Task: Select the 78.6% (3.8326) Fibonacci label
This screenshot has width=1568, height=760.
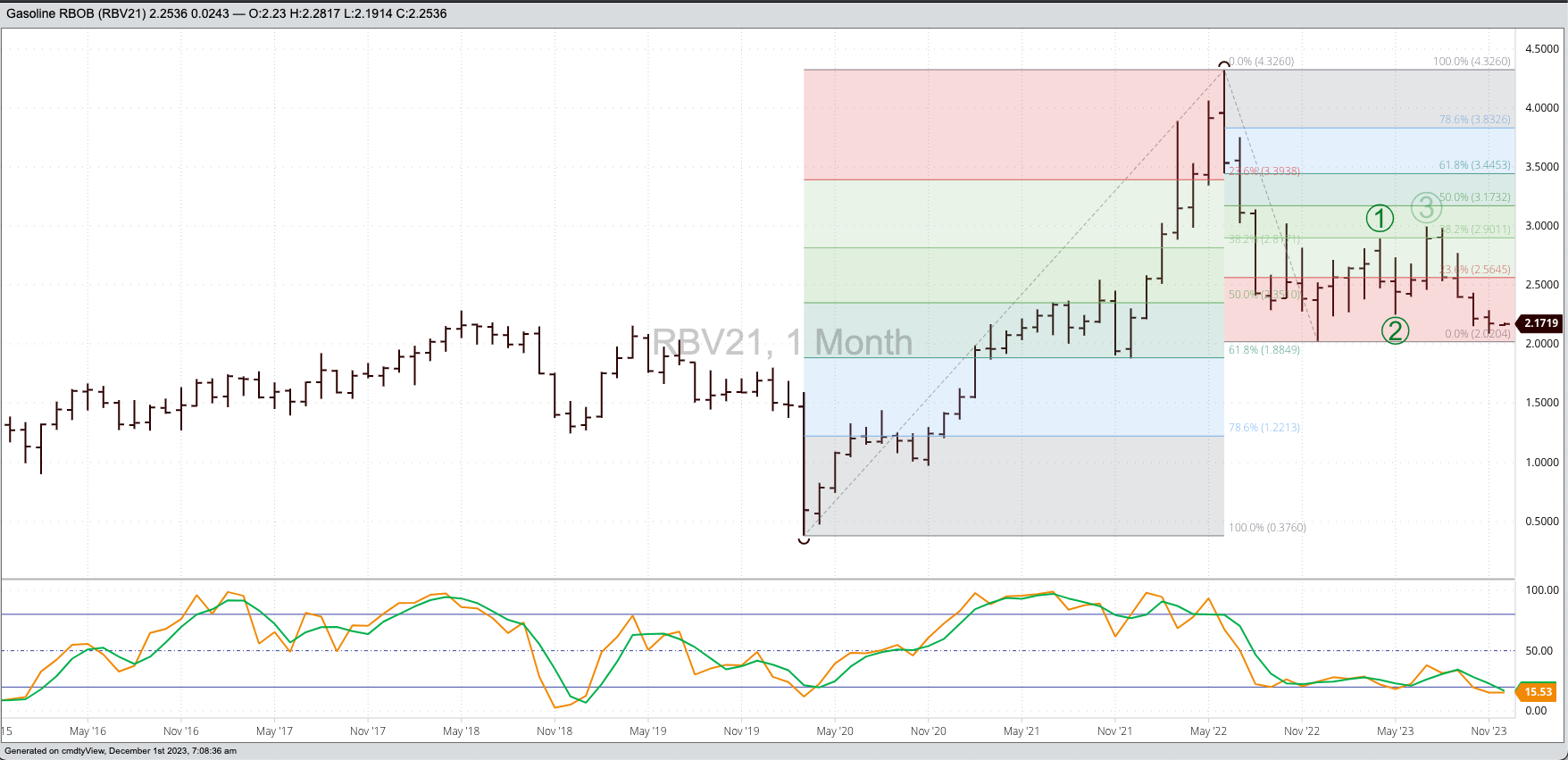Action: [1474, 120]
